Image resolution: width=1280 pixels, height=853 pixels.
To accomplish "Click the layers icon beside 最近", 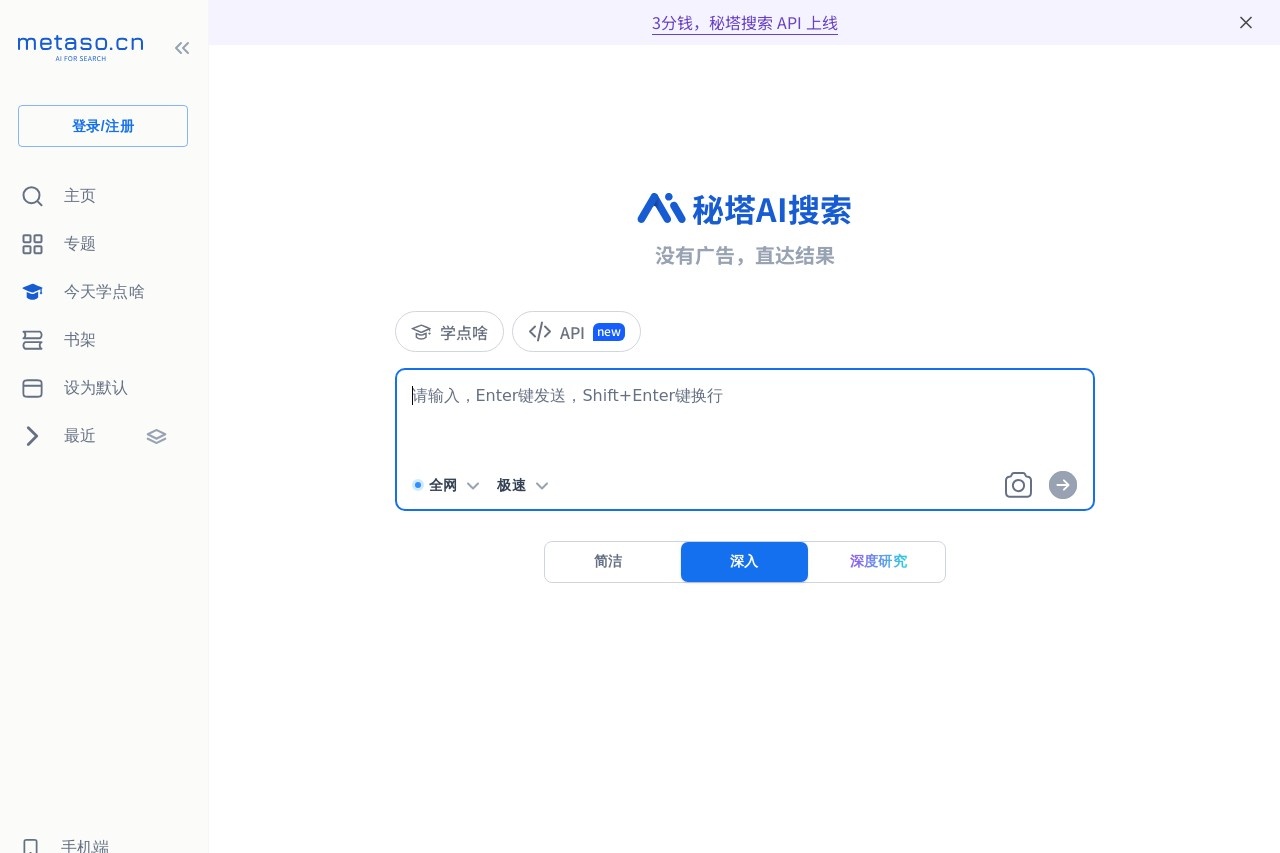I will [156, 436].
